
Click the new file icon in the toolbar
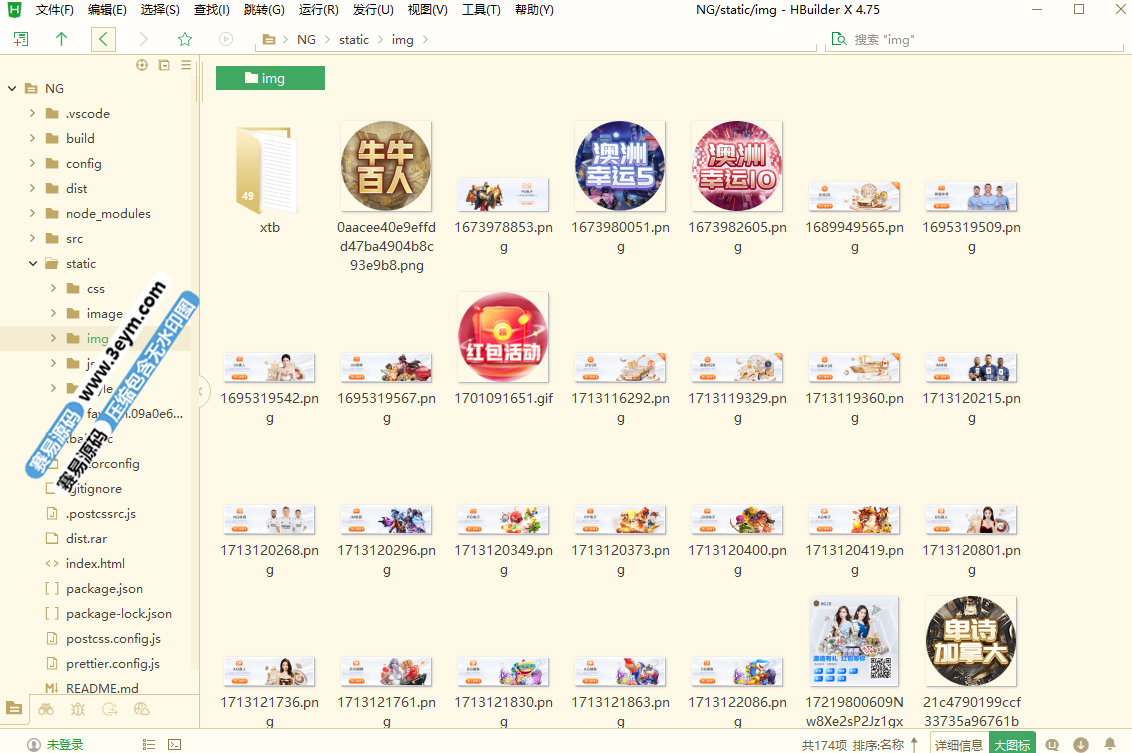pos(21,39)
